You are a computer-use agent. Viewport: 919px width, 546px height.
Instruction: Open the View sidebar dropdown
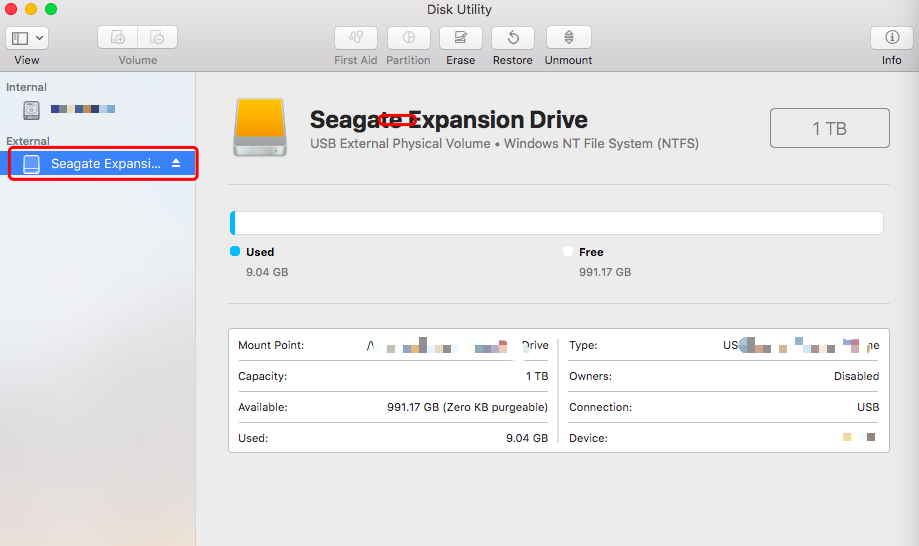(x=27, y=38)
